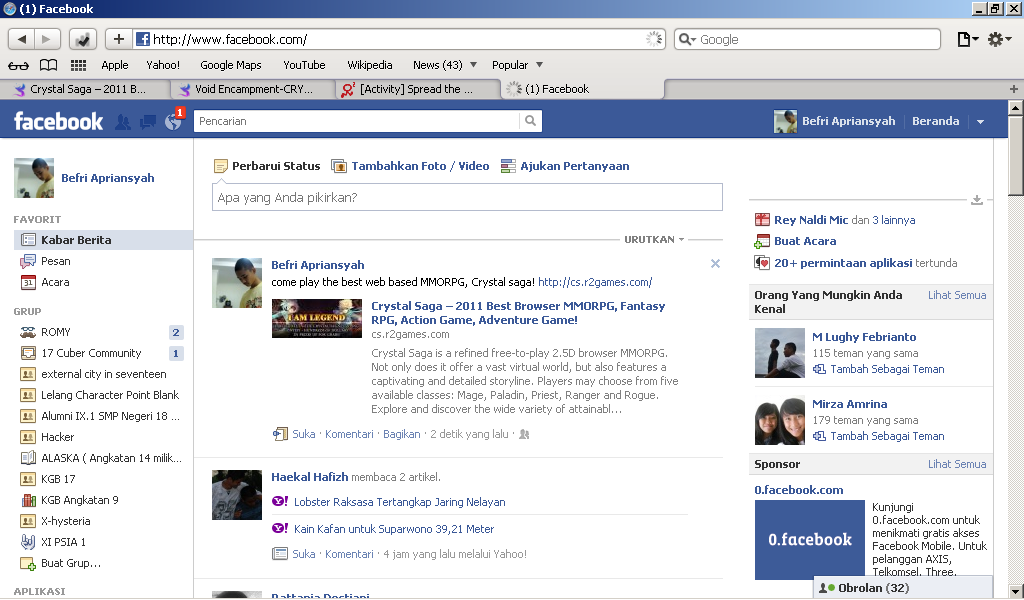Expand the URUTKAN sort dropdown
The image size is (1024, 600).
[x=655, y=240]
